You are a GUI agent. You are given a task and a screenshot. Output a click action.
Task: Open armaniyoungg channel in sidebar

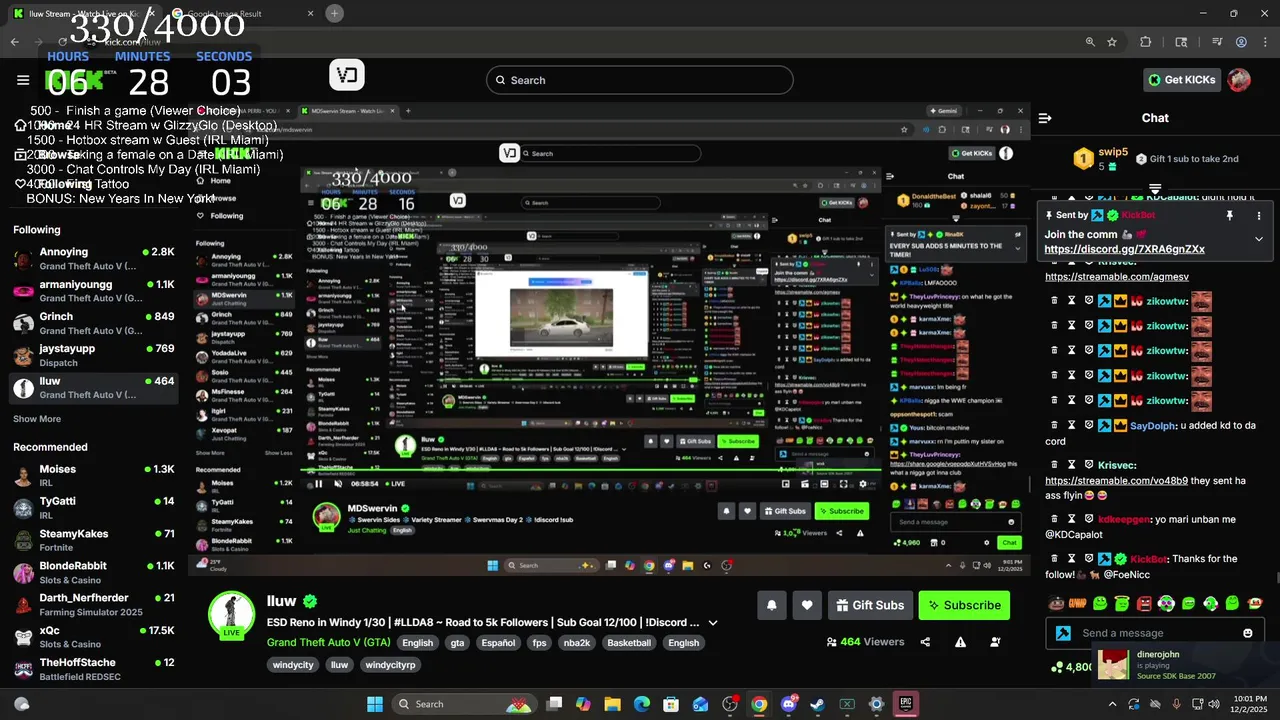pos(94,291)
